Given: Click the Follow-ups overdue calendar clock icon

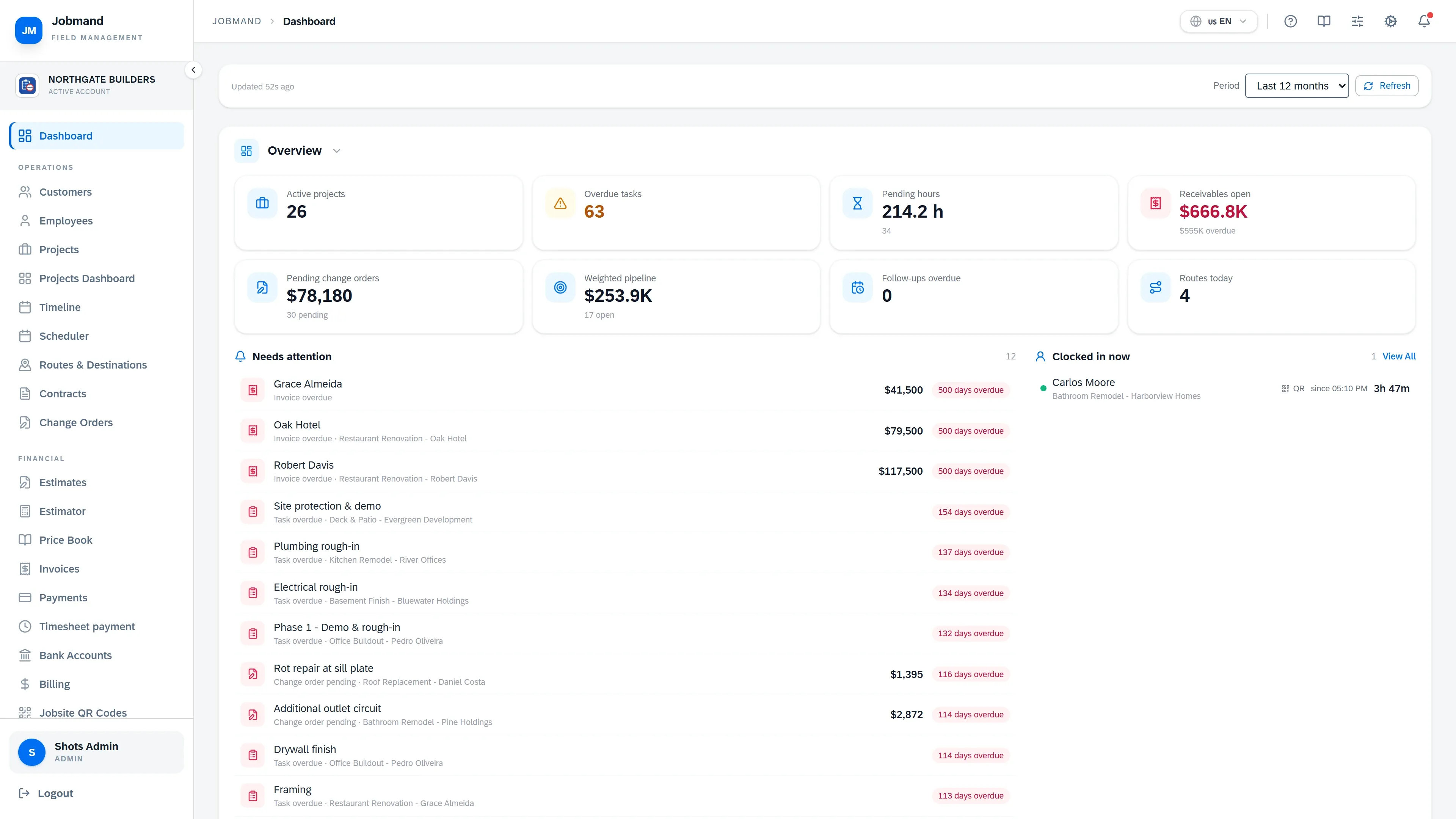Looking at the screenshot, I should (857, 287).
